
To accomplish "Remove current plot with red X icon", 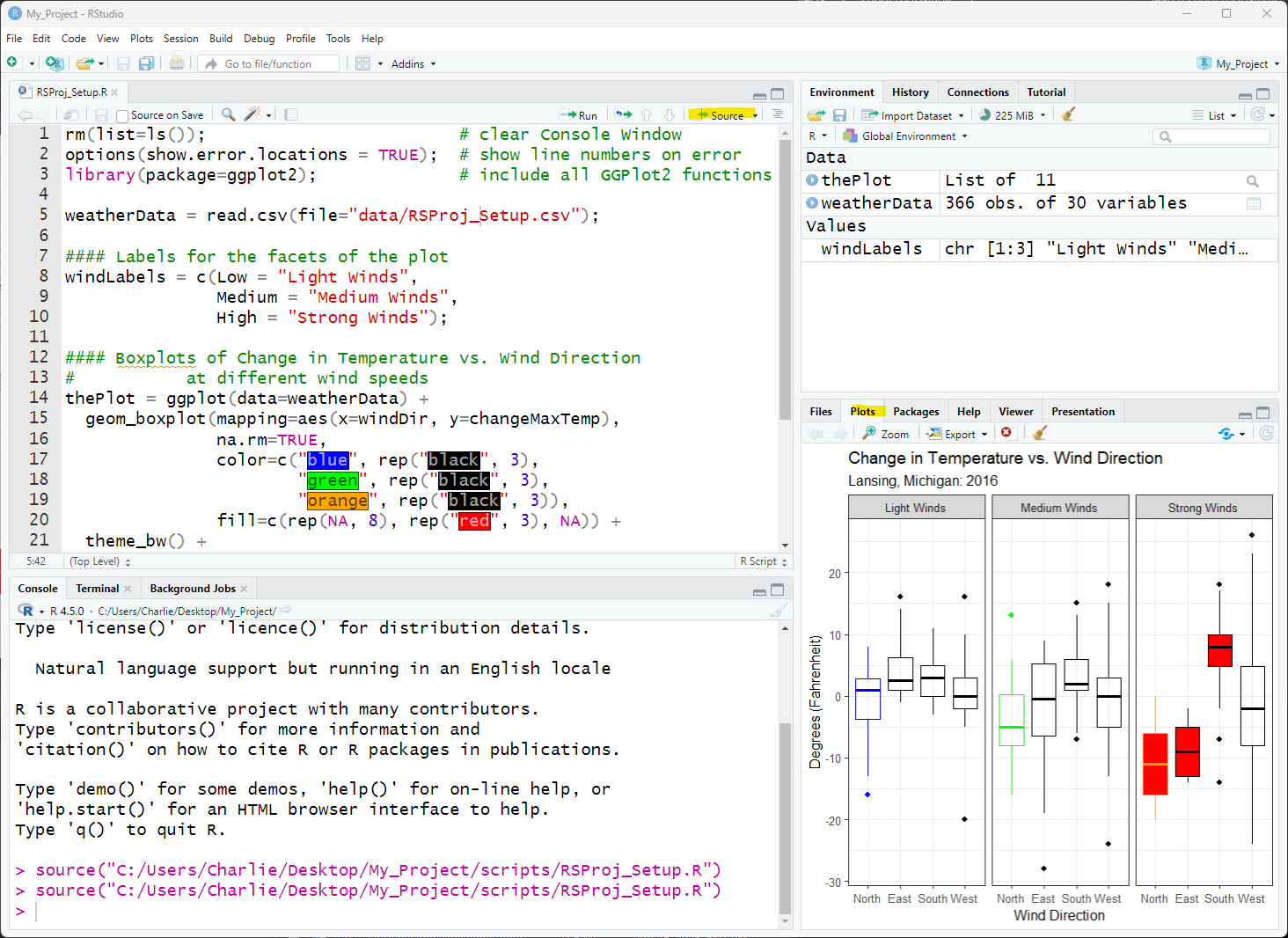I will pos(1006,433).
